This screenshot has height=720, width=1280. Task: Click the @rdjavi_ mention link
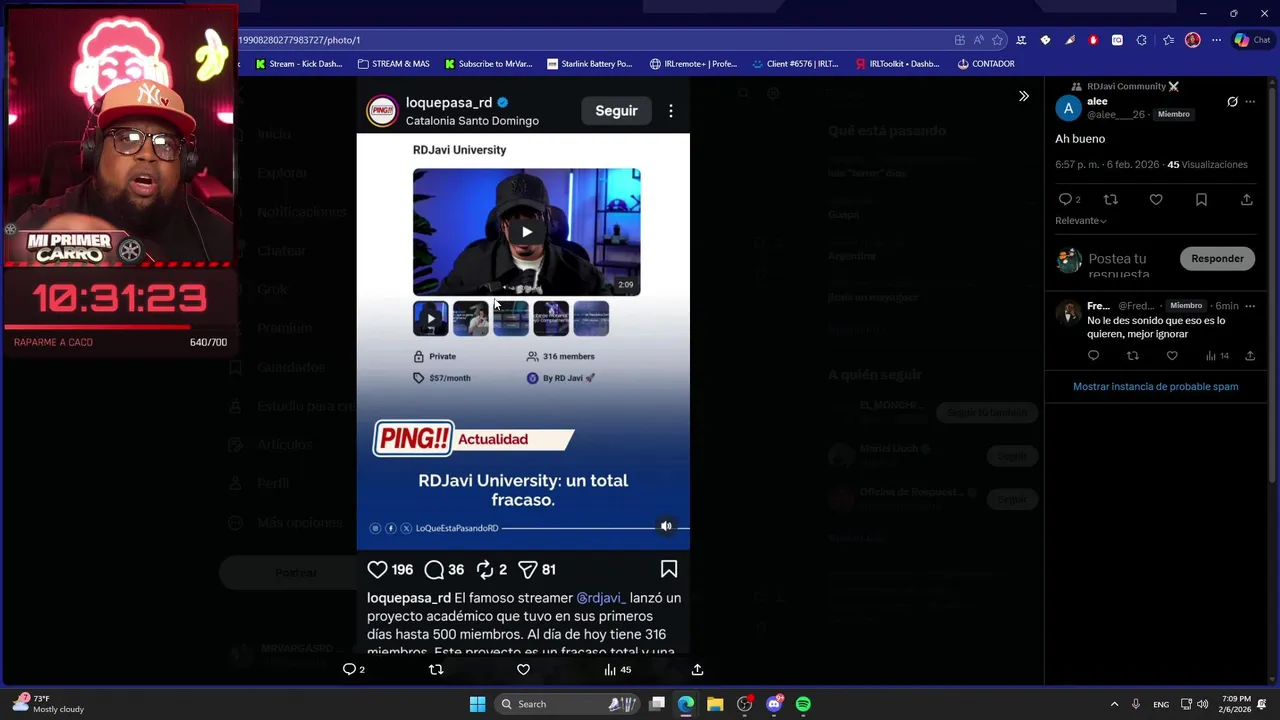(x=601, y=598)
